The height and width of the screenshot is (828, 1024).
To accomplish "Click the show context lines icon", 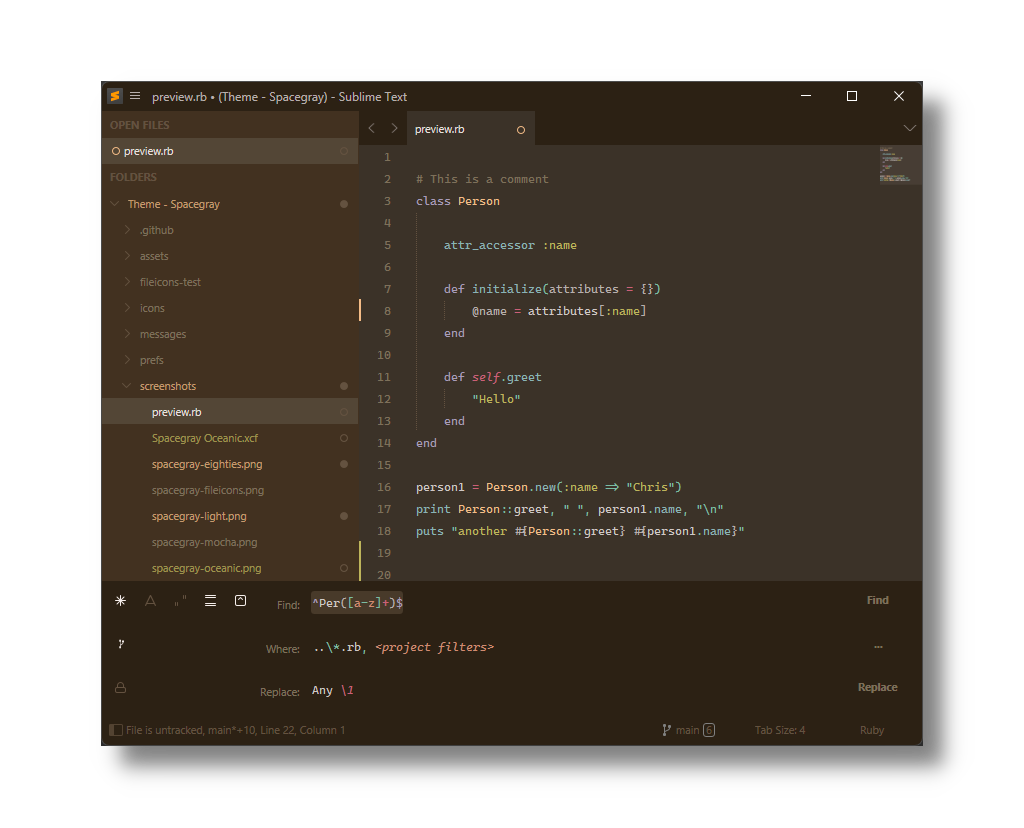I will pyautogui.click(x=211, y=601).
